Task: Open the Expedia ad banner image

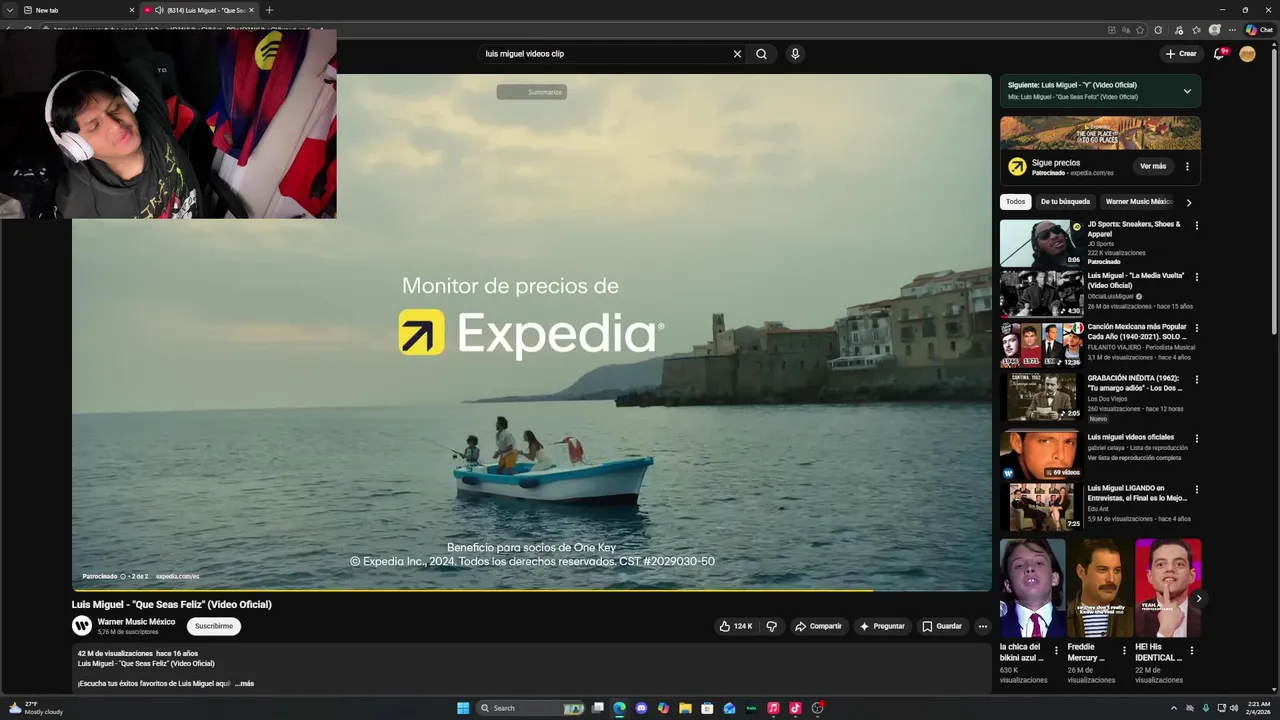Action: [x=1100, y=133]
